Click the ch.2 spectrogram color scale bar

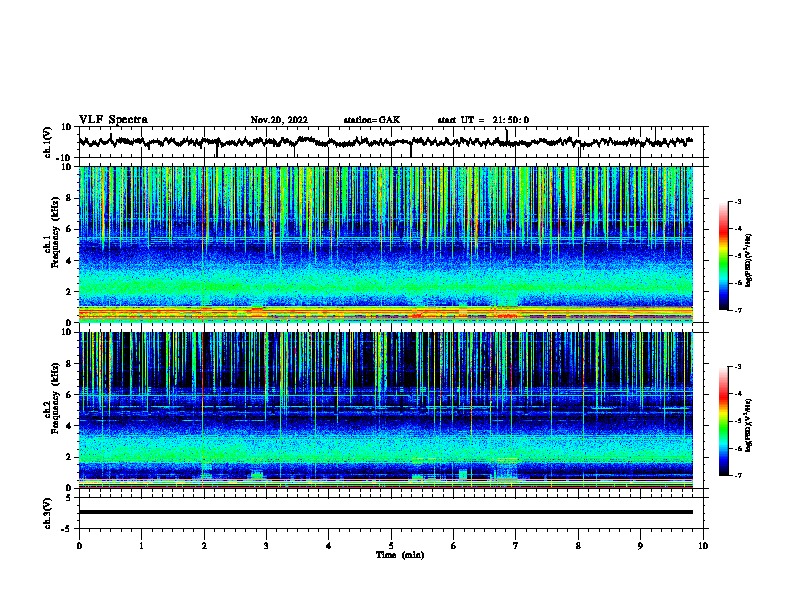pos(723,421)
